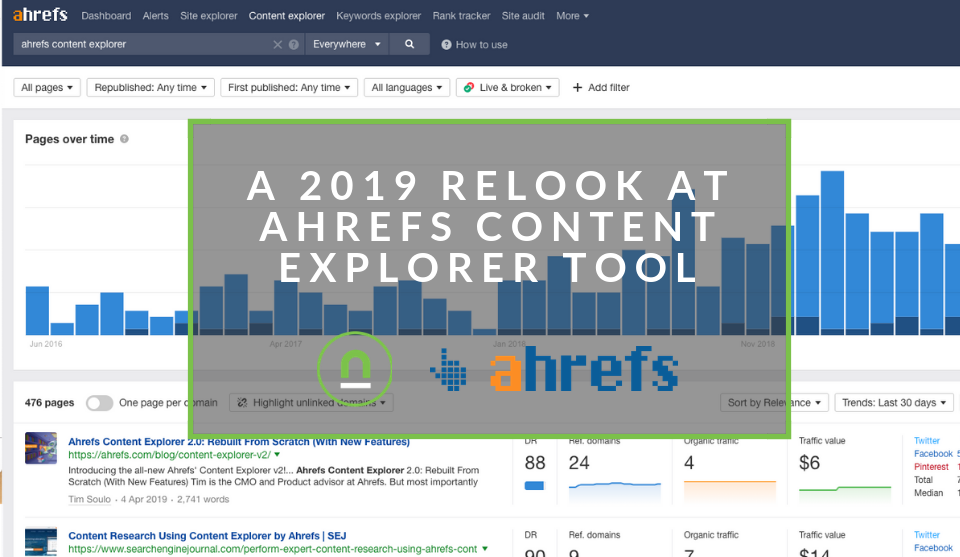This screenshot has height=557, width=960.
Task: Click the first result's thumbnail image
Action: [x=41, y=448]
